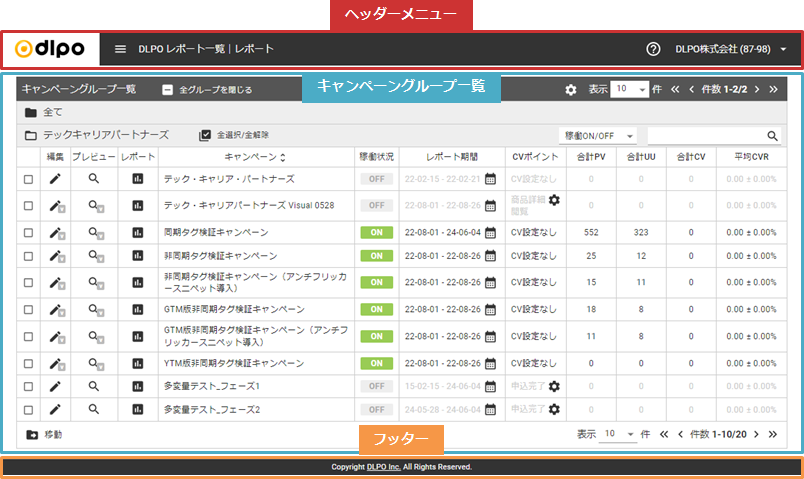
Task: Preview 多変量テスト_フェーズ2 campaign
Action: [93, 409]
